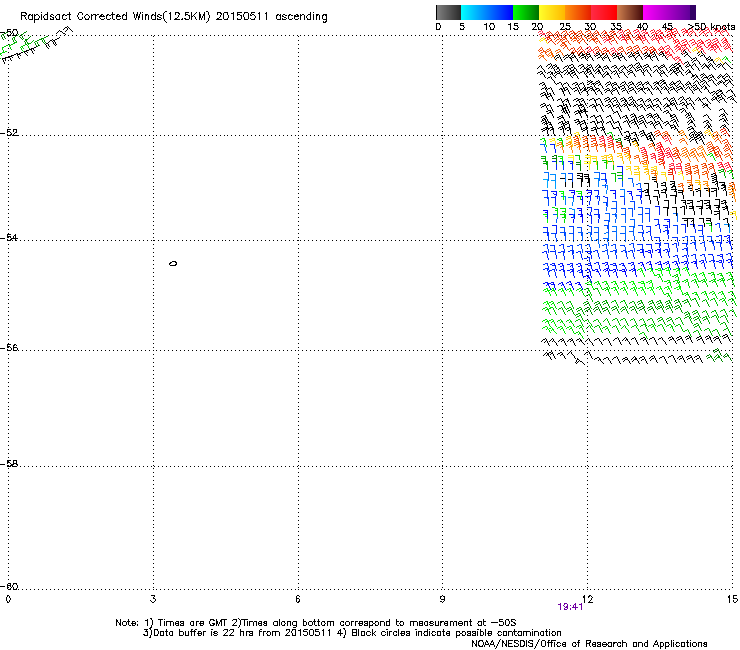Screen dimensions: 740x650
Task: Click the red 30-35 knots legend swatch
Action: pos(604,12)
